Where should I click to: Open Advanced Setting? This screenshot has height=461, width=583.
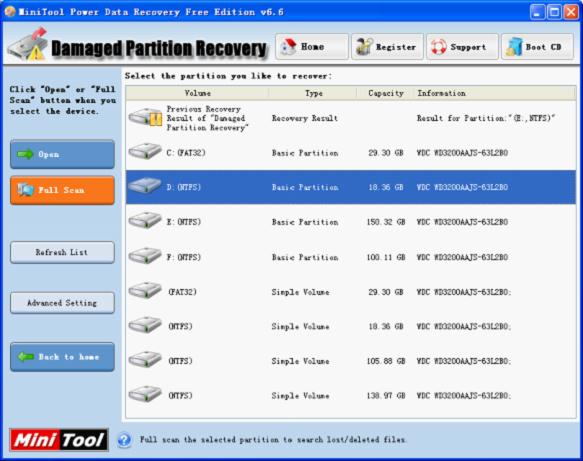point(62,303)
